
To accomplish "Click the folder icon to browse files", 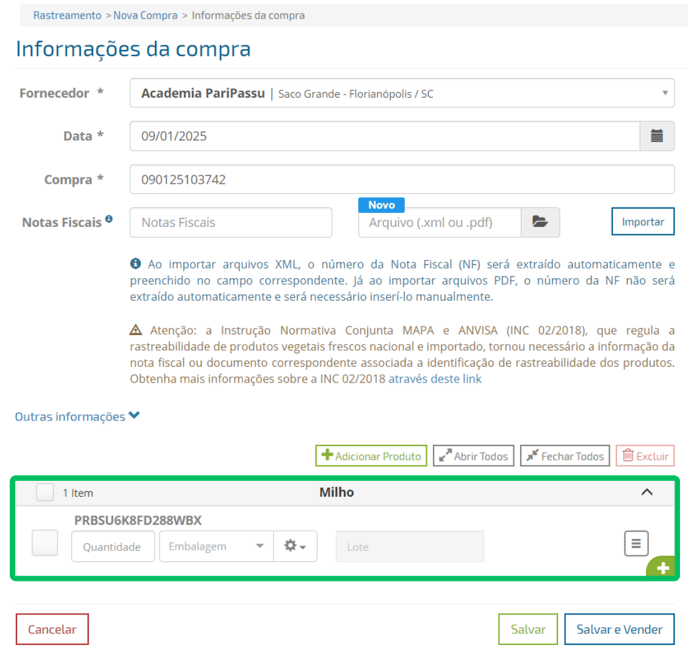I will point(540,222).
